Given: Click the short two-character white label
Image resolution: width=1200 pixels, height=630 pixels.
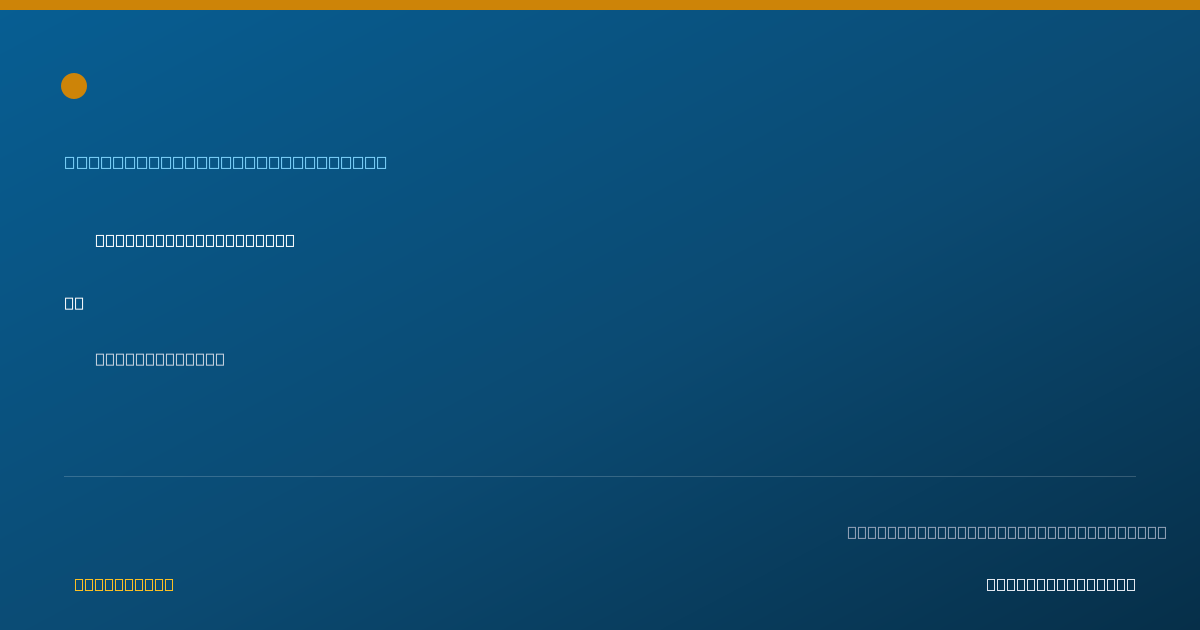Looking at the screenshot, I should coord(74,303).
